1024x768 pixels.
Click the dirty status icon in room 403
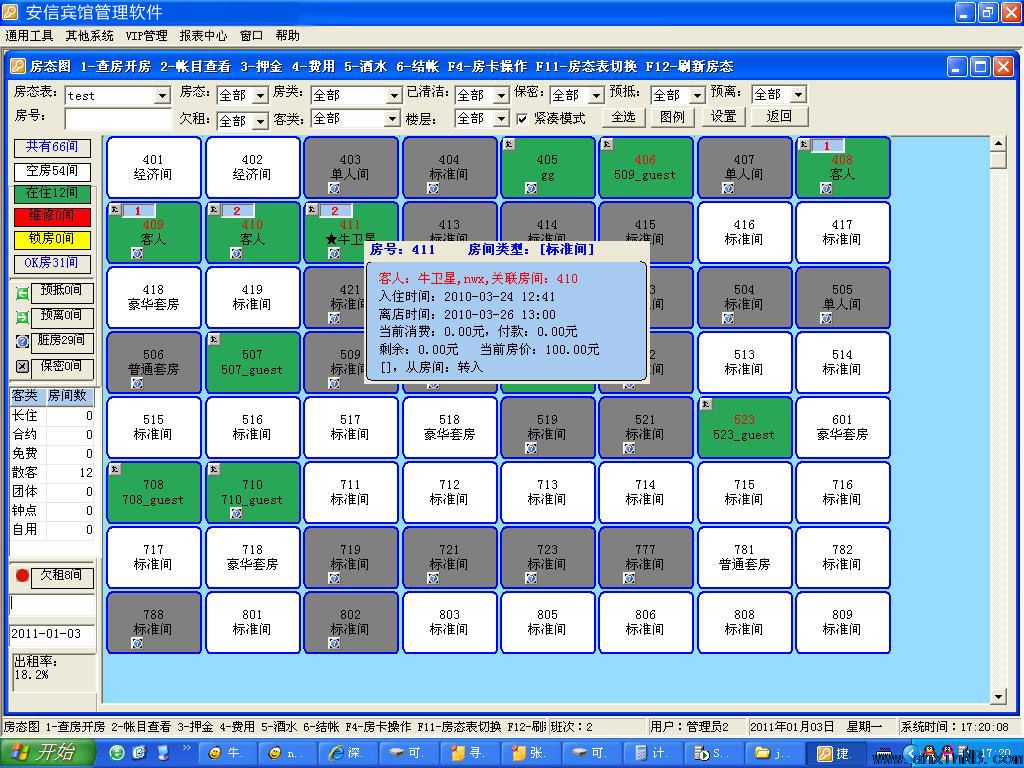[334, 188]
